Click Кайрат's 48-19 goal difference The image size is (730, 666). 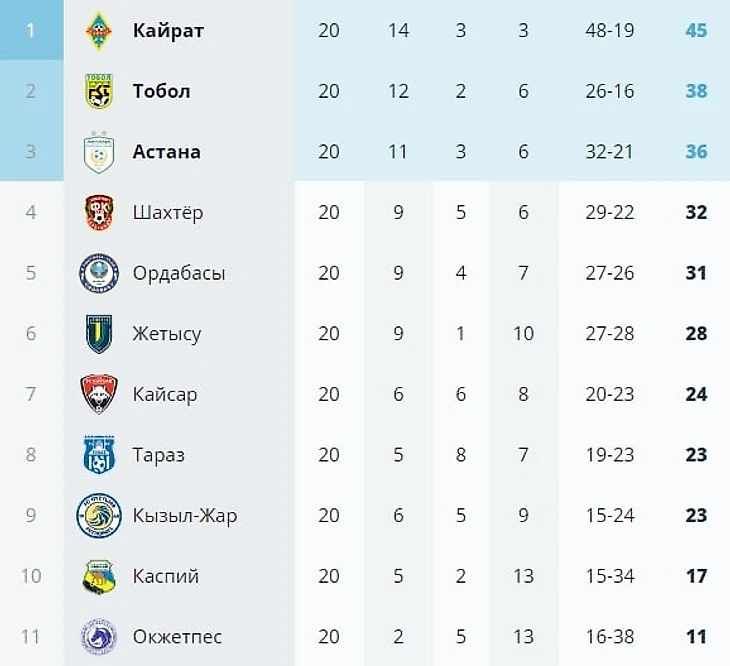610,31
